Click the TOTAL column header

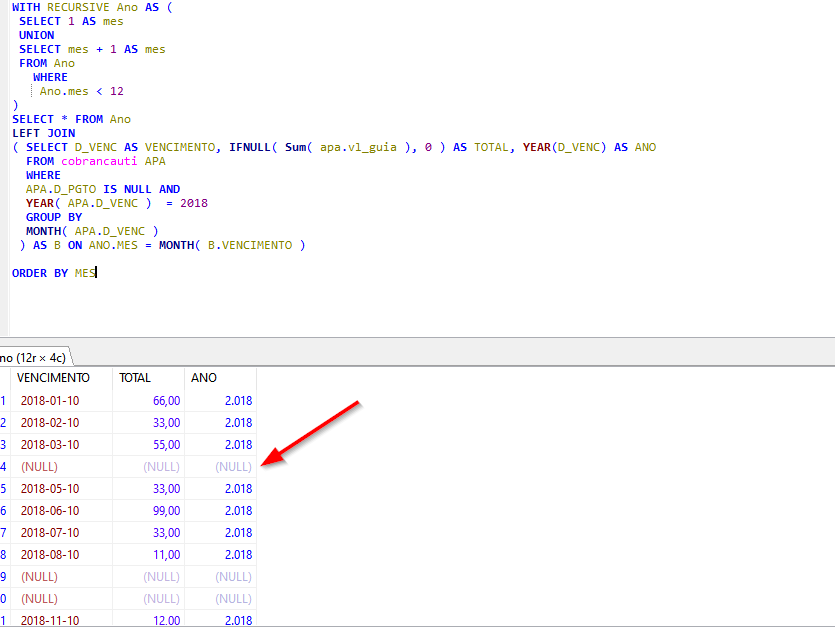(x=135, y=378)
